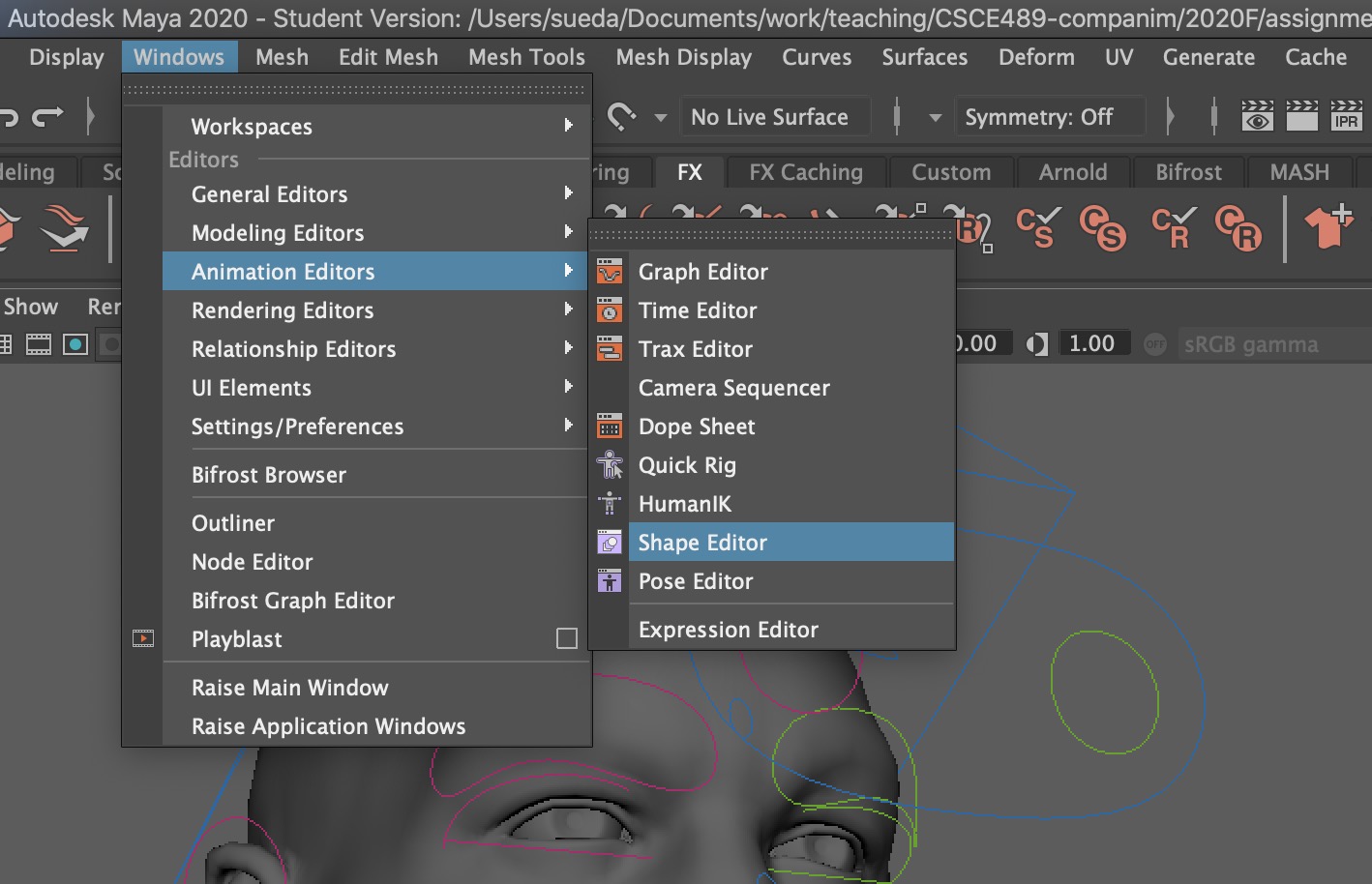Expand the Workspaces submenu
Image resolution: width=1372 pixels, height=884 pixels.
376,127
